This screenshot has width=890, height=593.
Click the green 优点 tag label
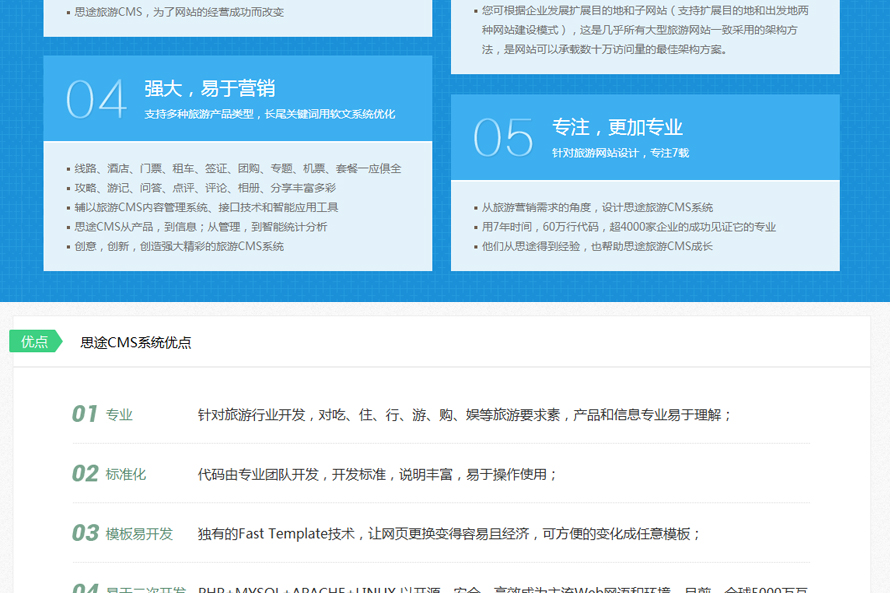[35, 341]
